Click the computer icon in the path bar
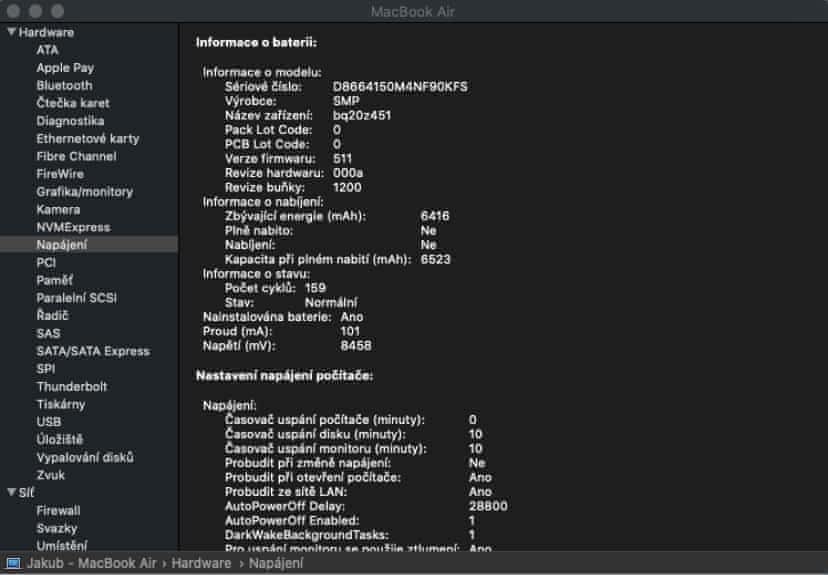828x575 pixels. point(12,564)
